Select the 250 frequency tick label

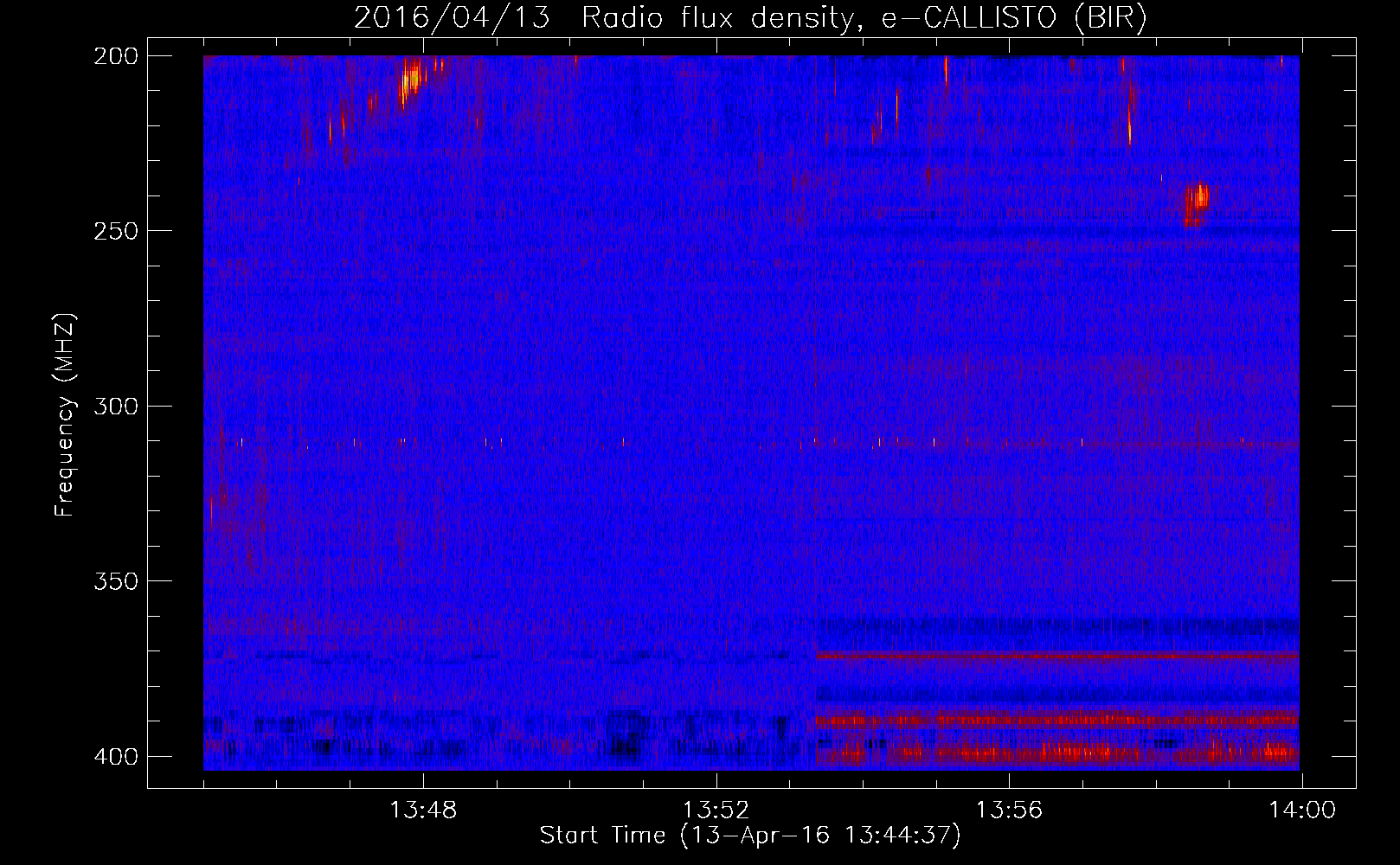[115, 231]
